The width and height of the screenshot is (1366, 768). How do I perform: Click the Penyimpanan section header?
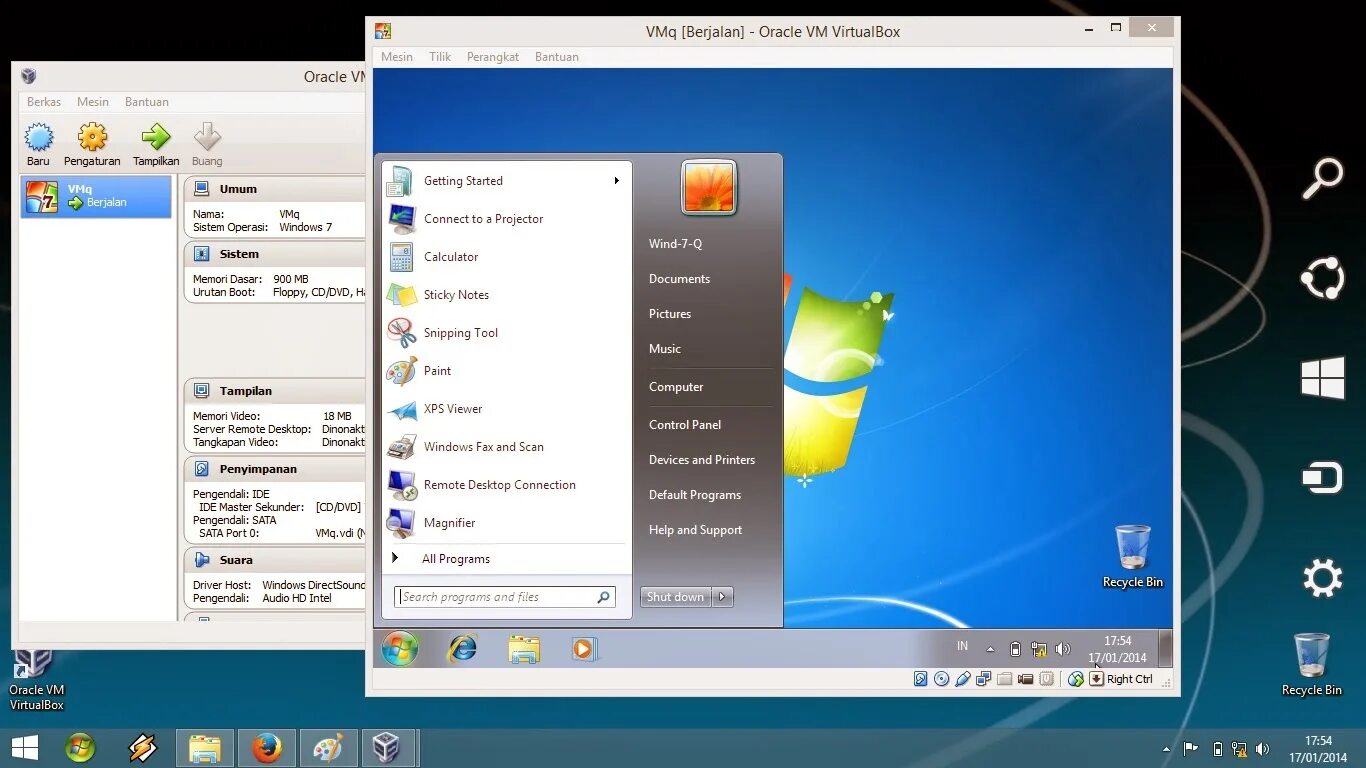point(275,469)
